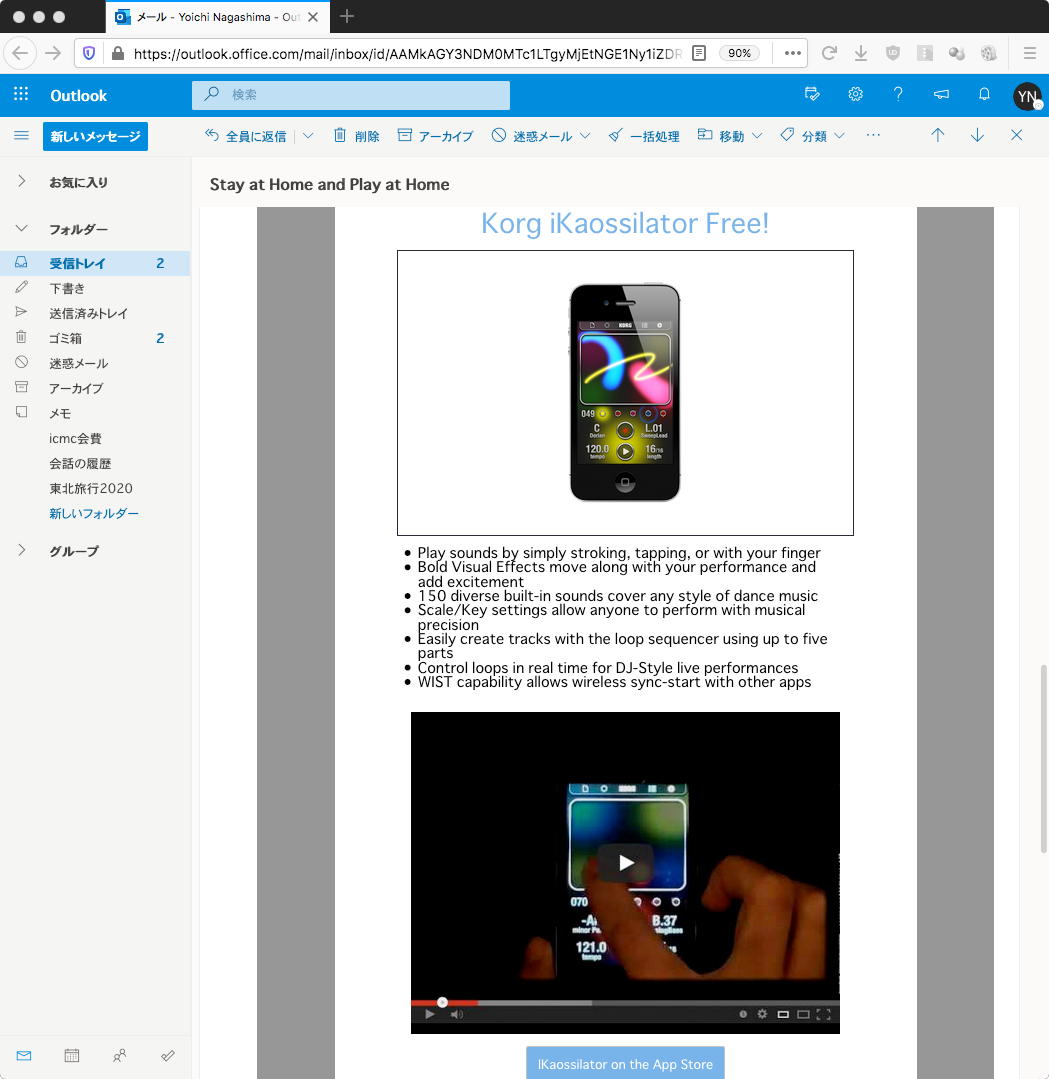This screenshot has width=1049, height=1079.
Task: Open the Firefox hamburger menu
Action: pyautogui.click(x=1030, y=53)
